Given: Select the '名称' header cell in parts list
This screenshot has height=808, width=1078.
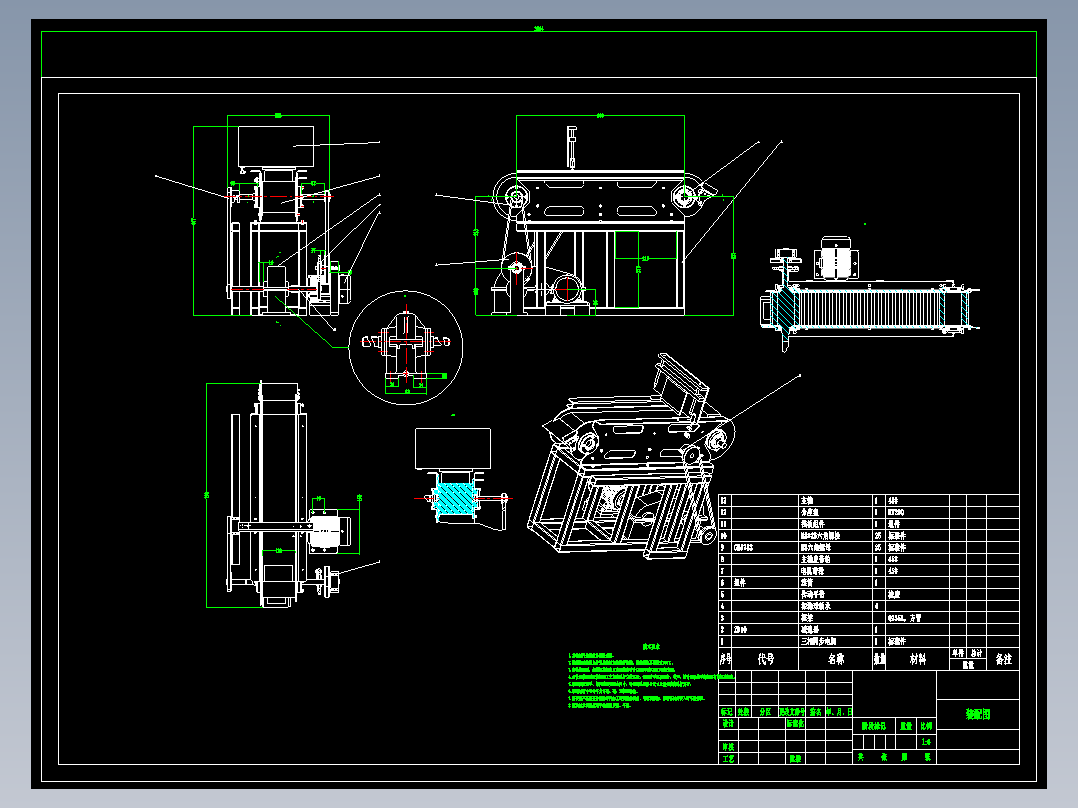Looking at the screenshot, I should pyautogui.click(x=835, y=659).
